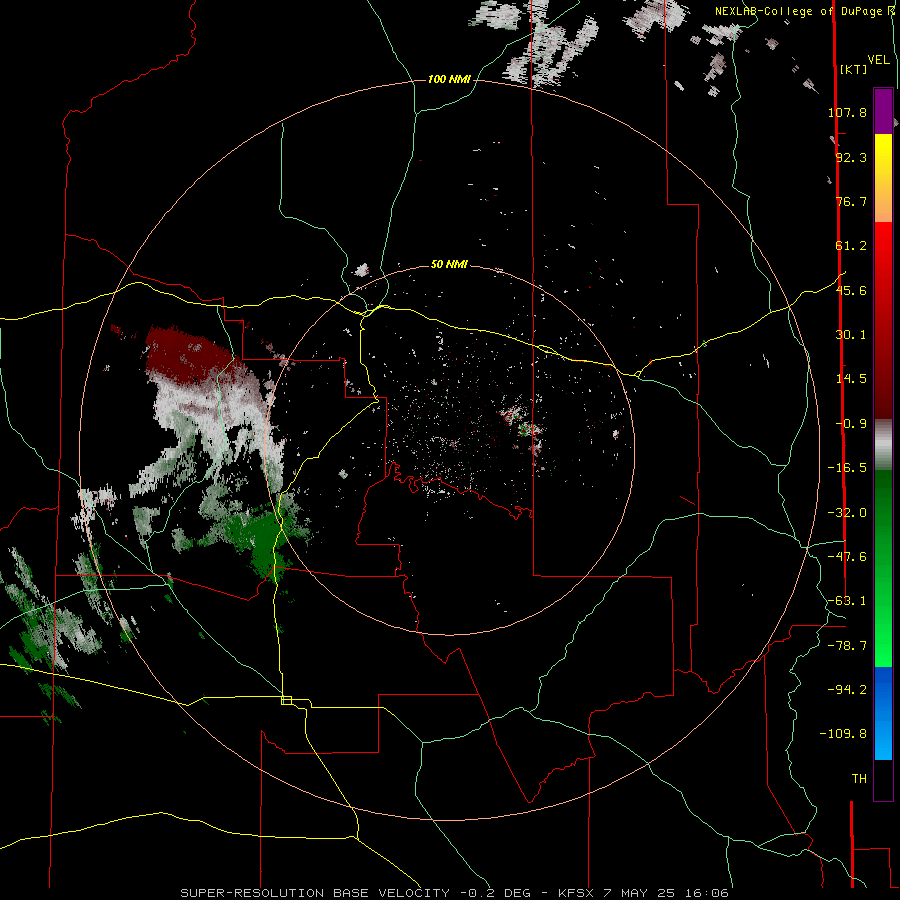The height and width of the screenshot is (900, 900).
Task: Click the -63.1 velocity scale value
Action: 847,601
